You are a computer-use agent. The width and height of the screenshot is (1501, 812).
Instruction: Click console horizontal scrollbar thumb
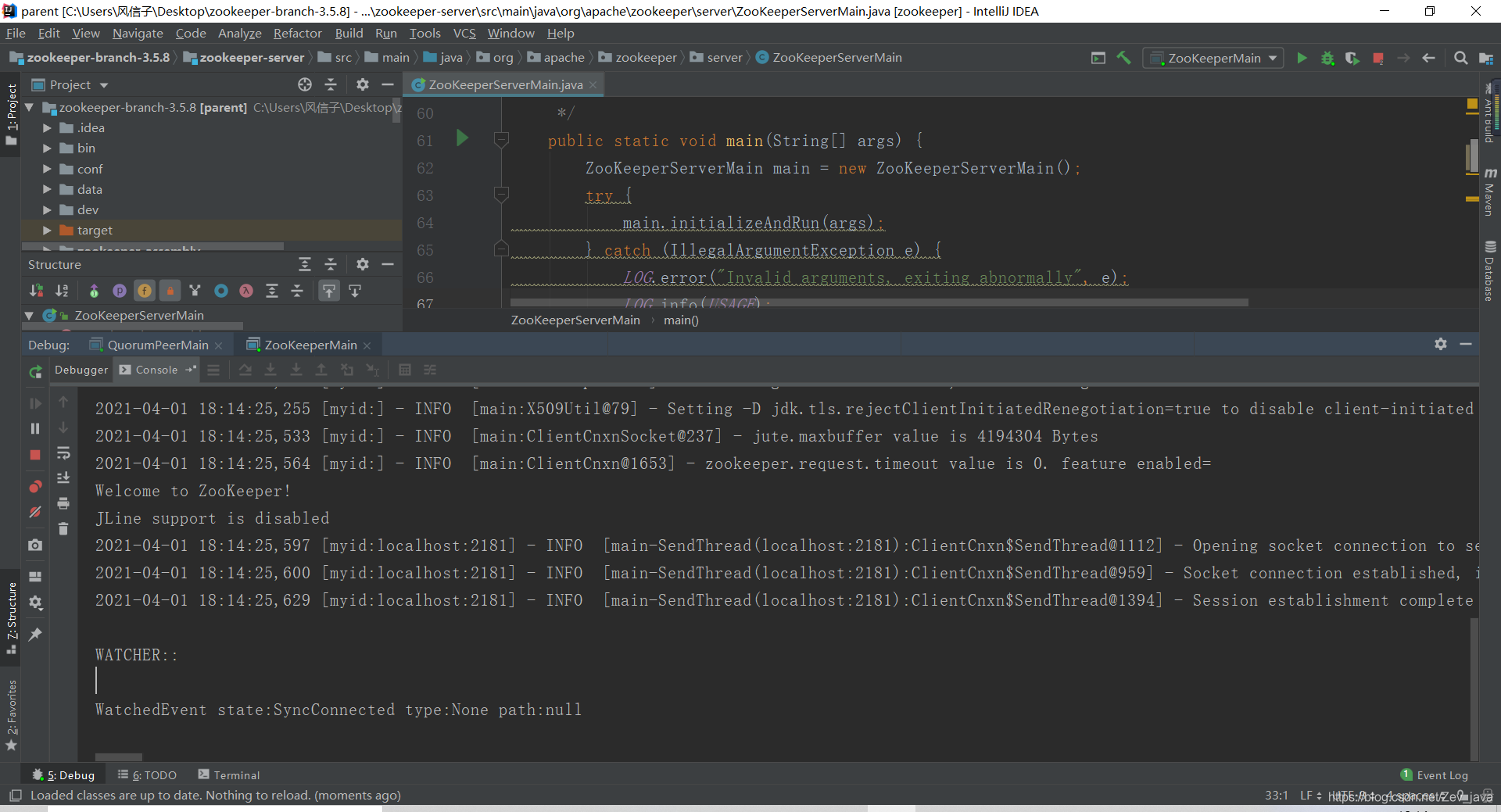tap(119, 757)
